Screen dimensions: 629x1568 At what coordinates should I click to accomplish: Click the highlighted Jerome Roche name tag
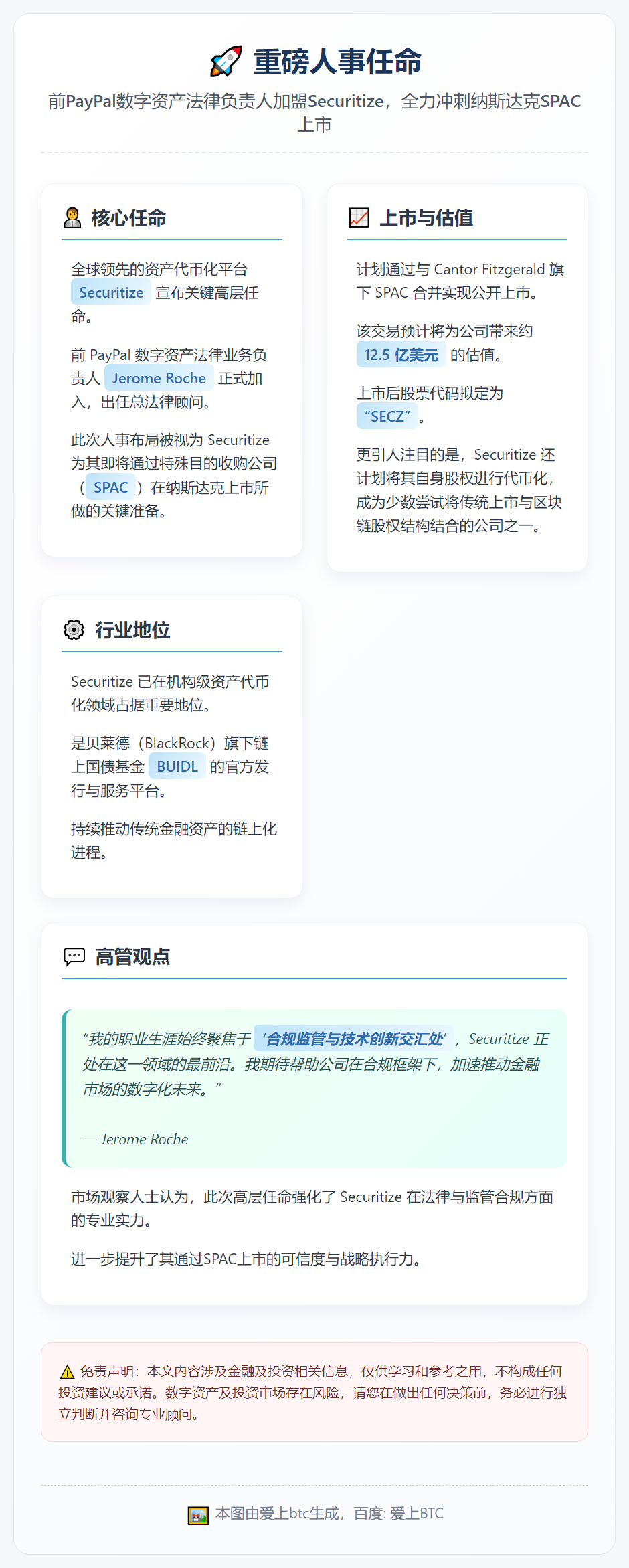pyautogui.click(x=159, y=379)
